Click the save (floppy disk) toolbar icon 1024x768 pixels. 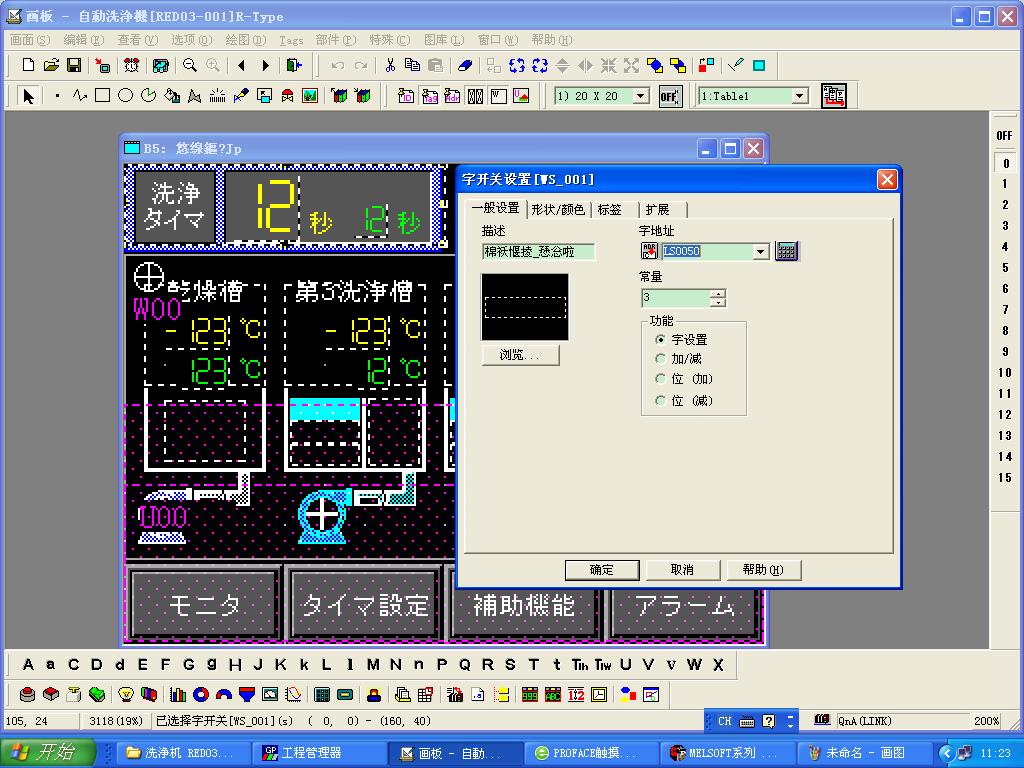tap(74, 66)
